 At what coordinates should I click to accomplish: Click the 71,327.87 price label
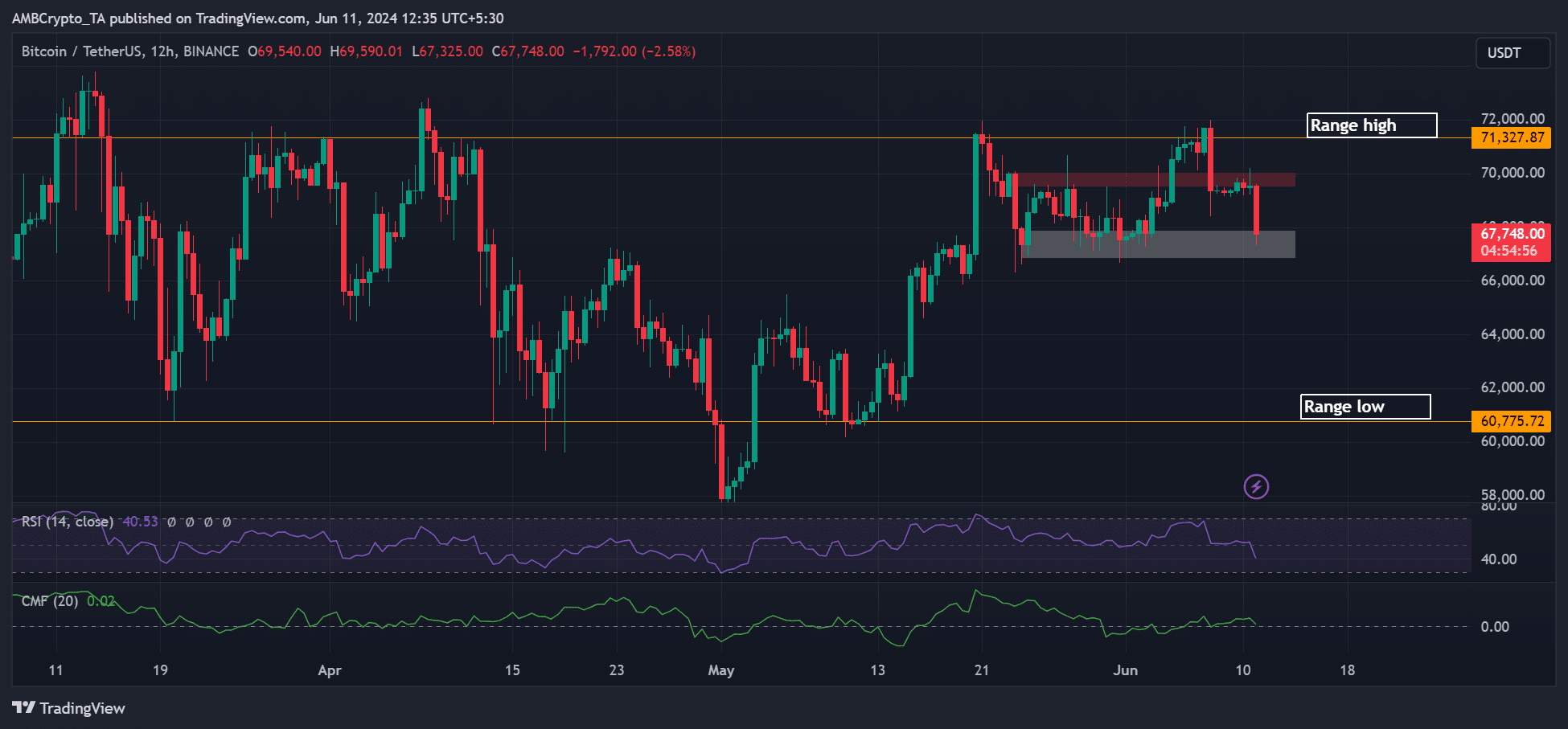1512,137
